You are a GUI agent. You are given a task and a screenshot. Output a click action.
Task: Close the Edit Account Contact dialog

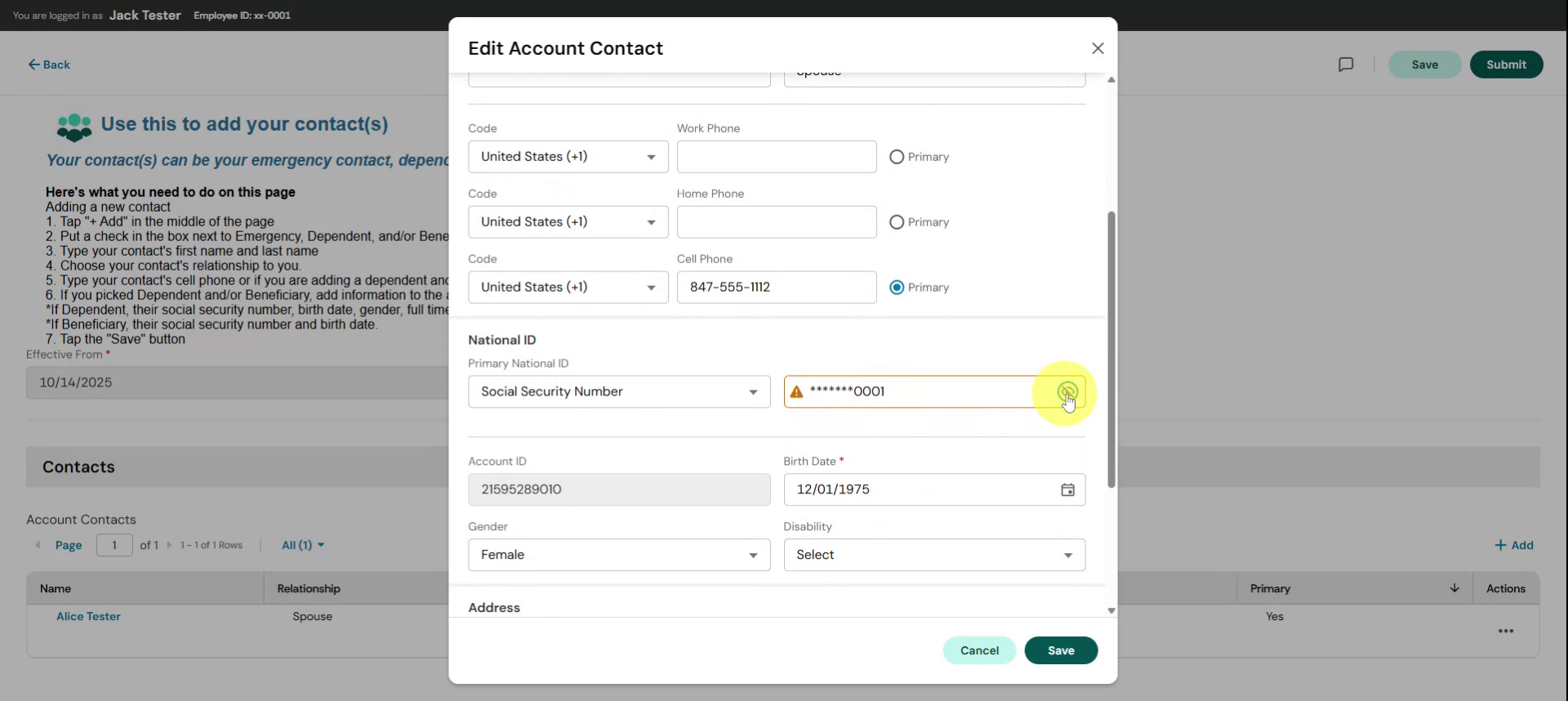click(x=1098, y=48)
